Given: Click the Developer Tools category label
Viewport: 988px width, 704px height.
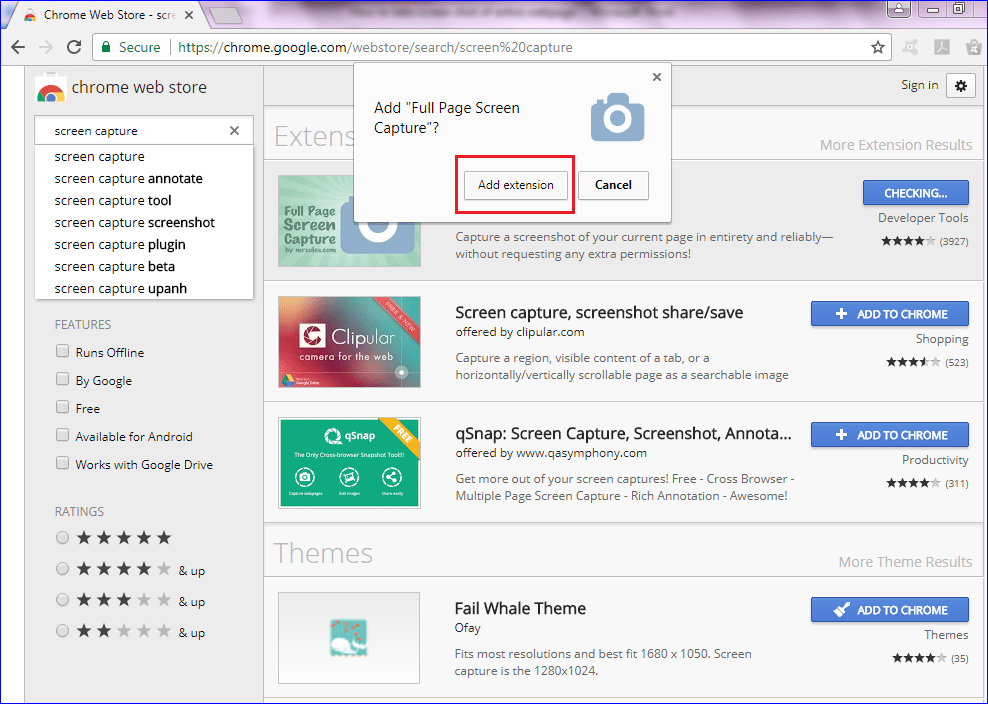Looking at the screenshot, I should [923, 218].
